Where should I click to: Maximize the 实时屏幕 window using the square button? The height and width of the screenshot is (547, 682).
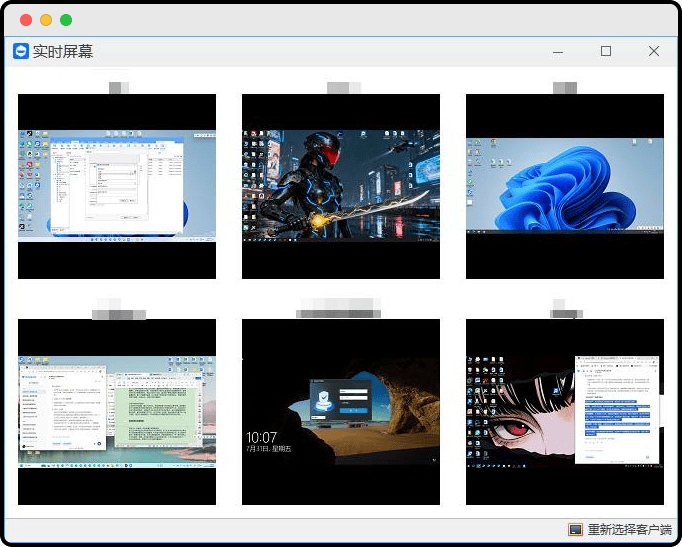pos(605,51)
